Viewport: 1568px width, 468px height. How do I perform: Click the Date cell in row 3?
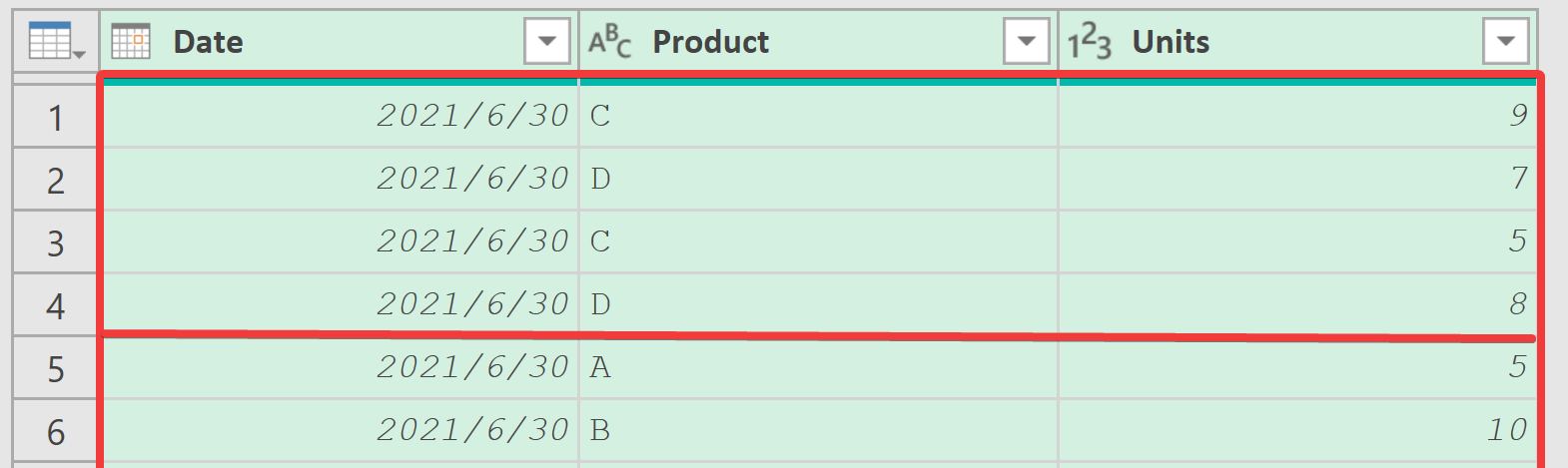(340, 241)
